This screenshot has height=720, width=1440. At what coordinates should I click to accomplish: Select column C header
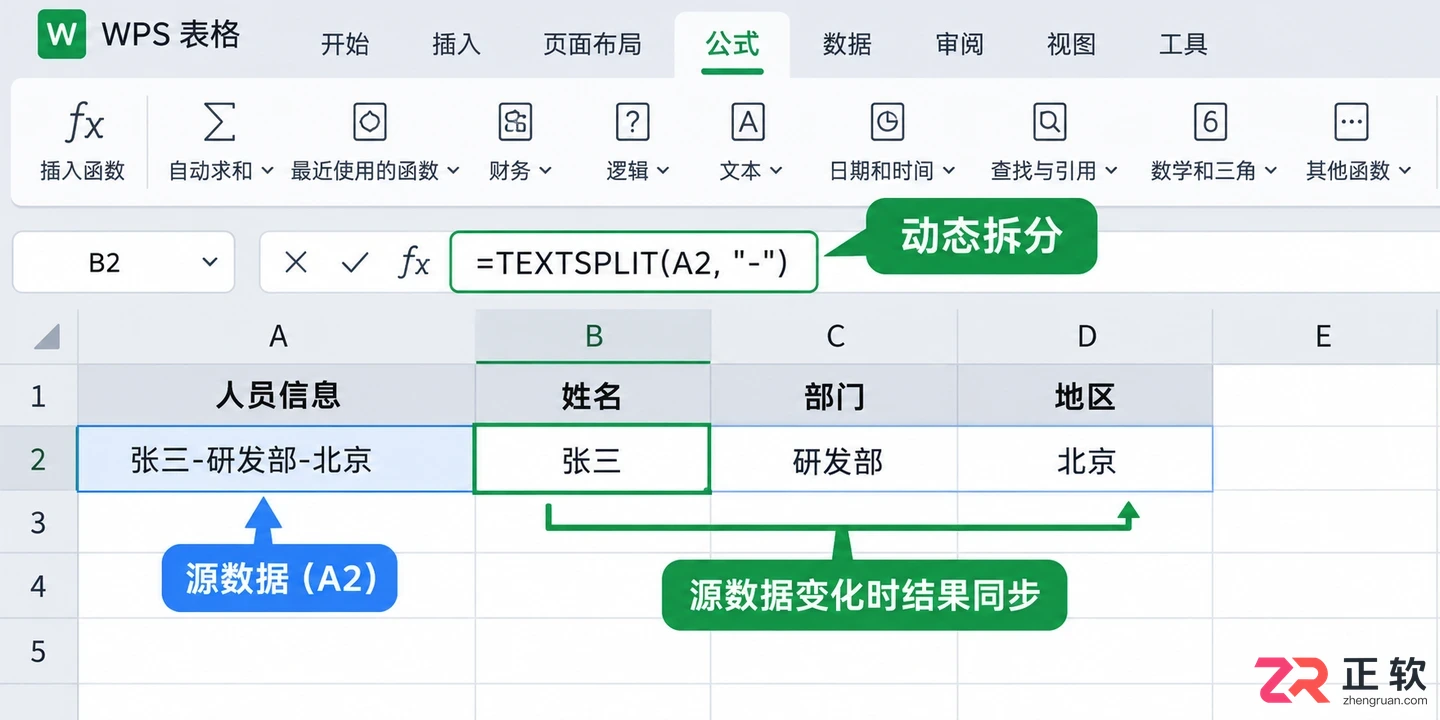pyautogui.click(x=835, y=337)
